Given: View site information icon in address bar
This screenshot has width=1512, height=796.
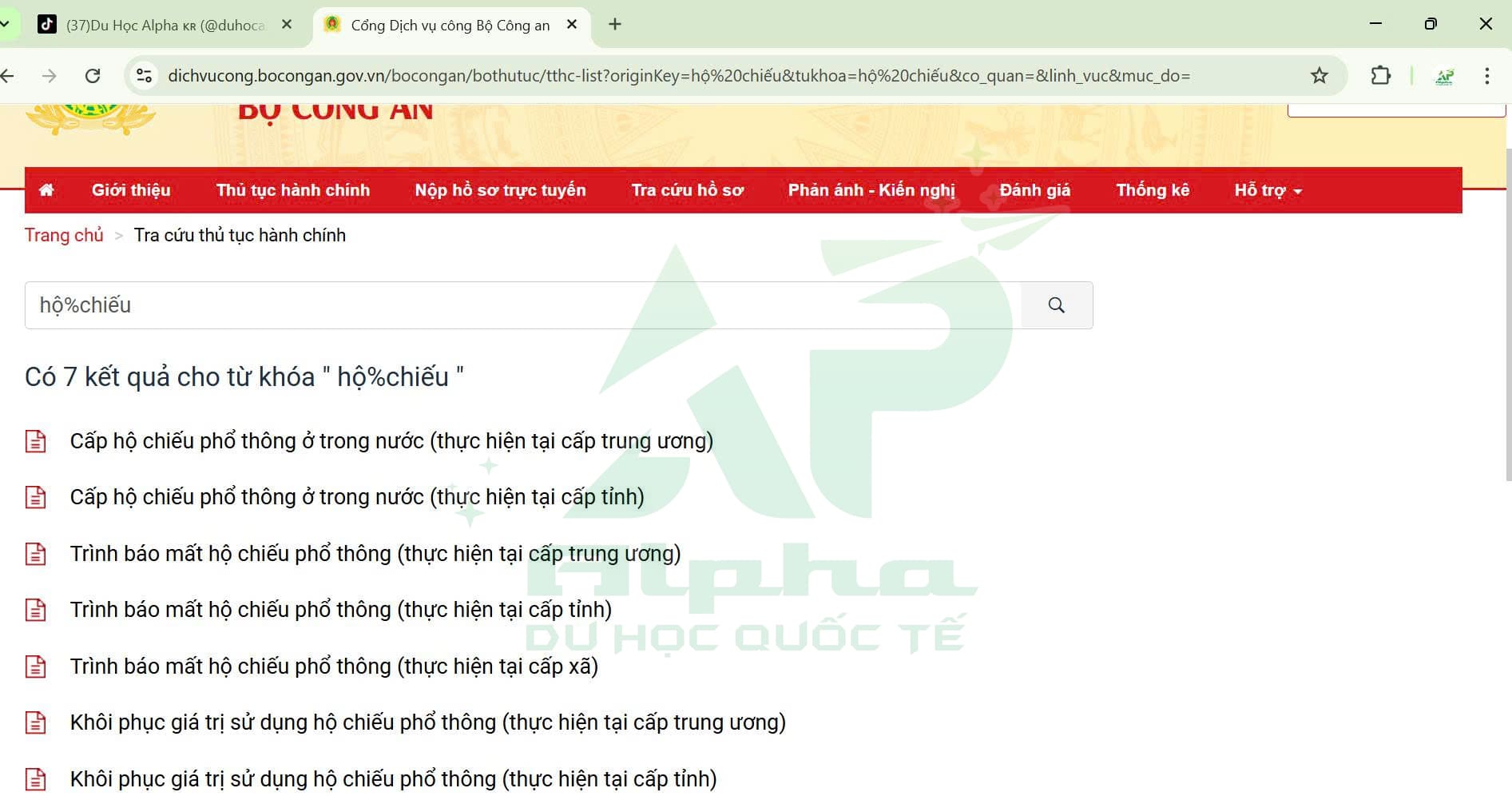Looking at the screenshot, I should click(144, 76).
